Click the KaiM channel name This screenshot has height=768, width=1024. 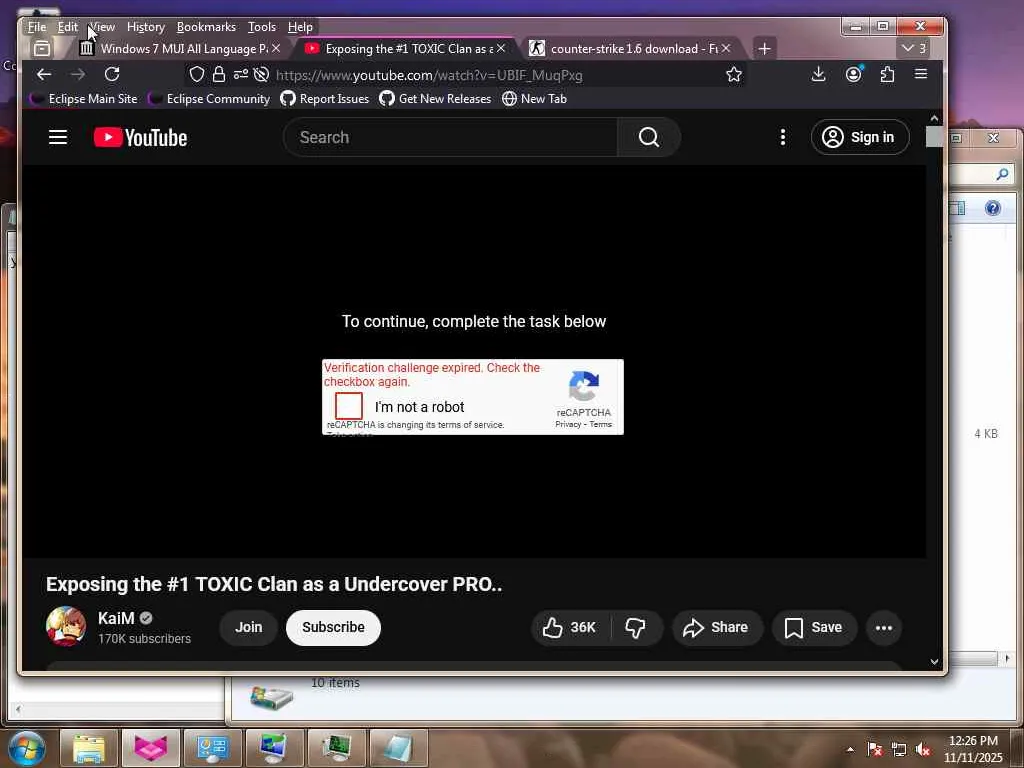[116, 618]
